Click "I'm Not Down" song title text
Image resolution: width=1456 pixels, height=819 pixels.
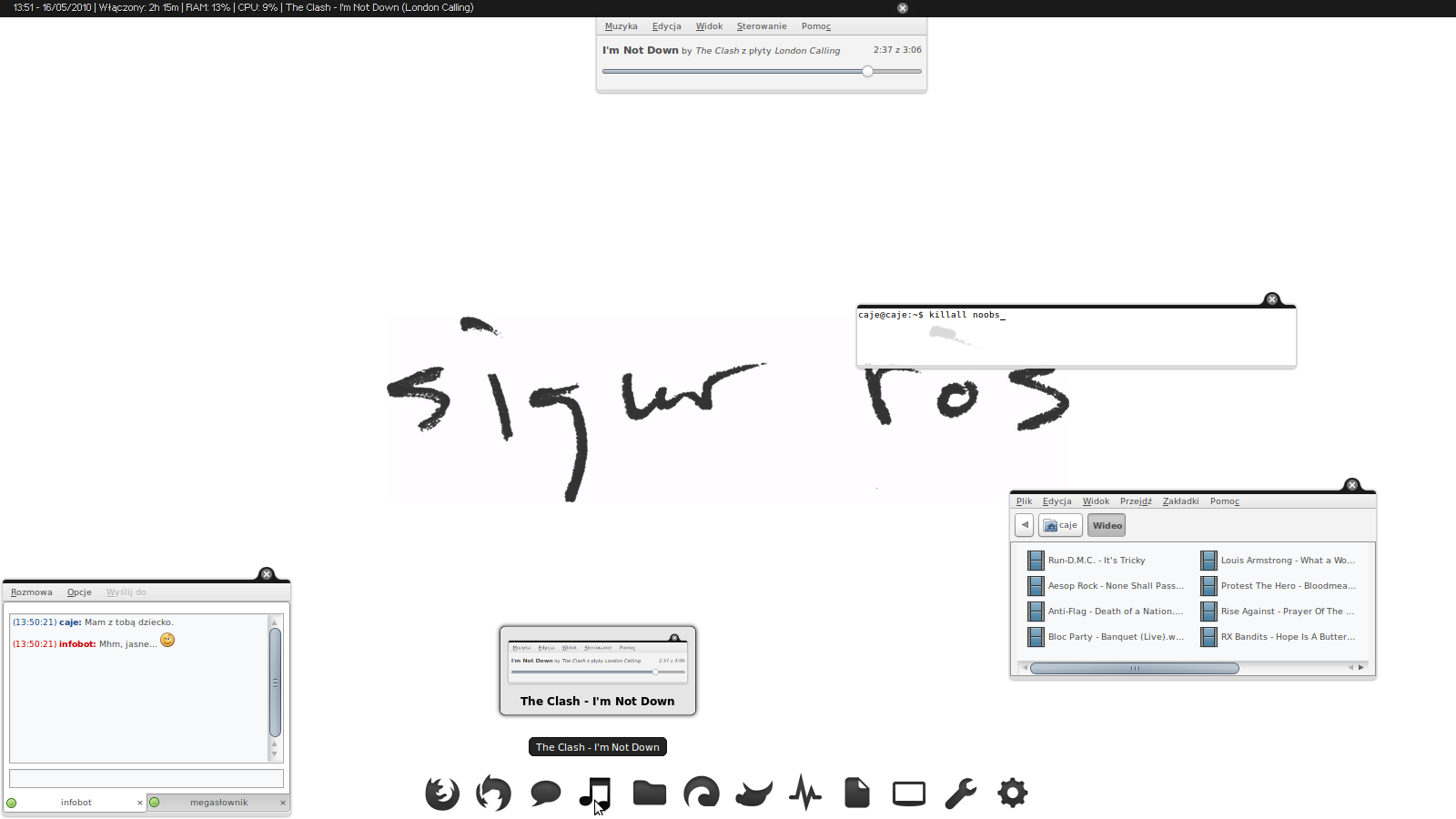(641, 51)
